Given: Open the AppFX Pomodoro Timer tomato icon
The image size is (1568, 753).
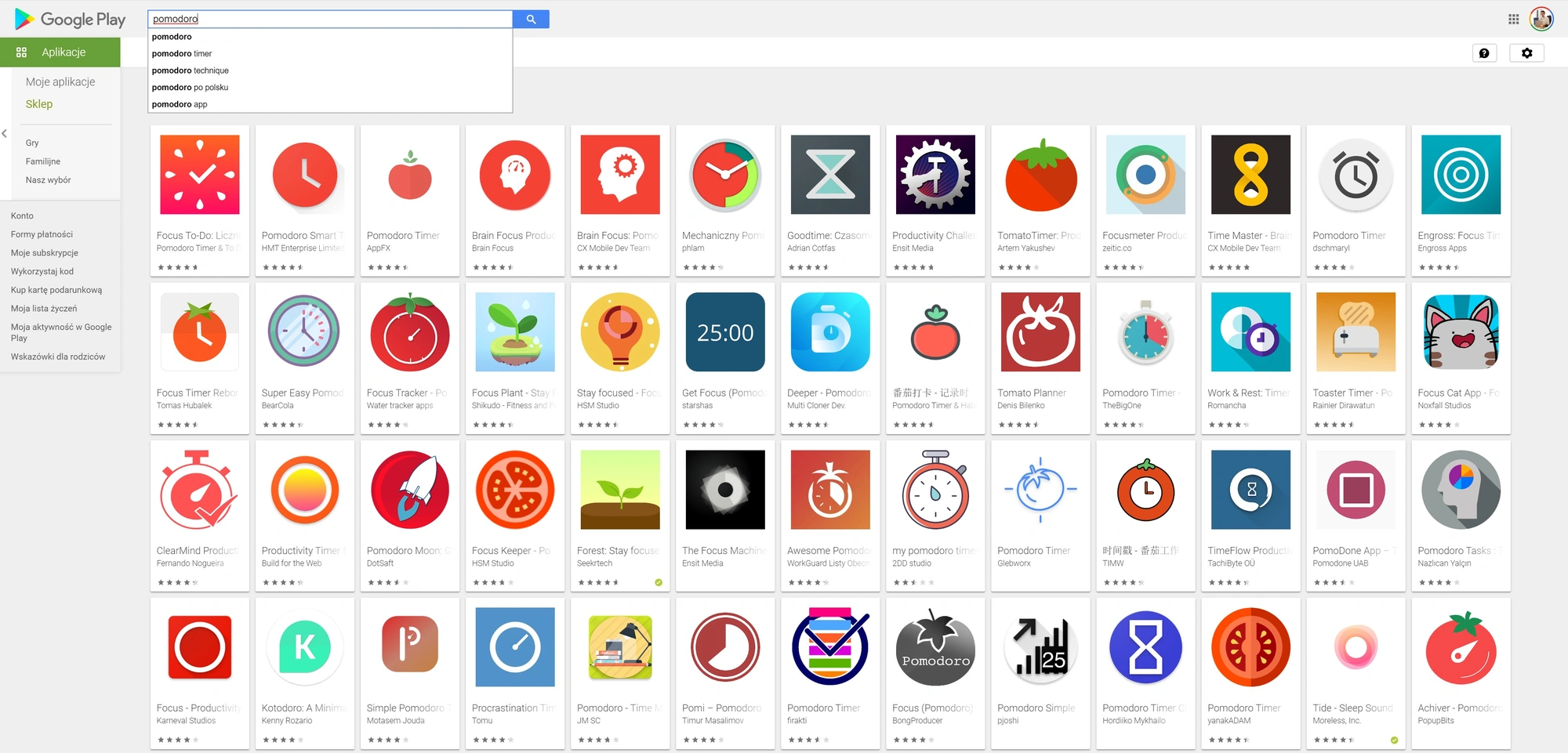Looking at the screenshot, I should 410,175.
